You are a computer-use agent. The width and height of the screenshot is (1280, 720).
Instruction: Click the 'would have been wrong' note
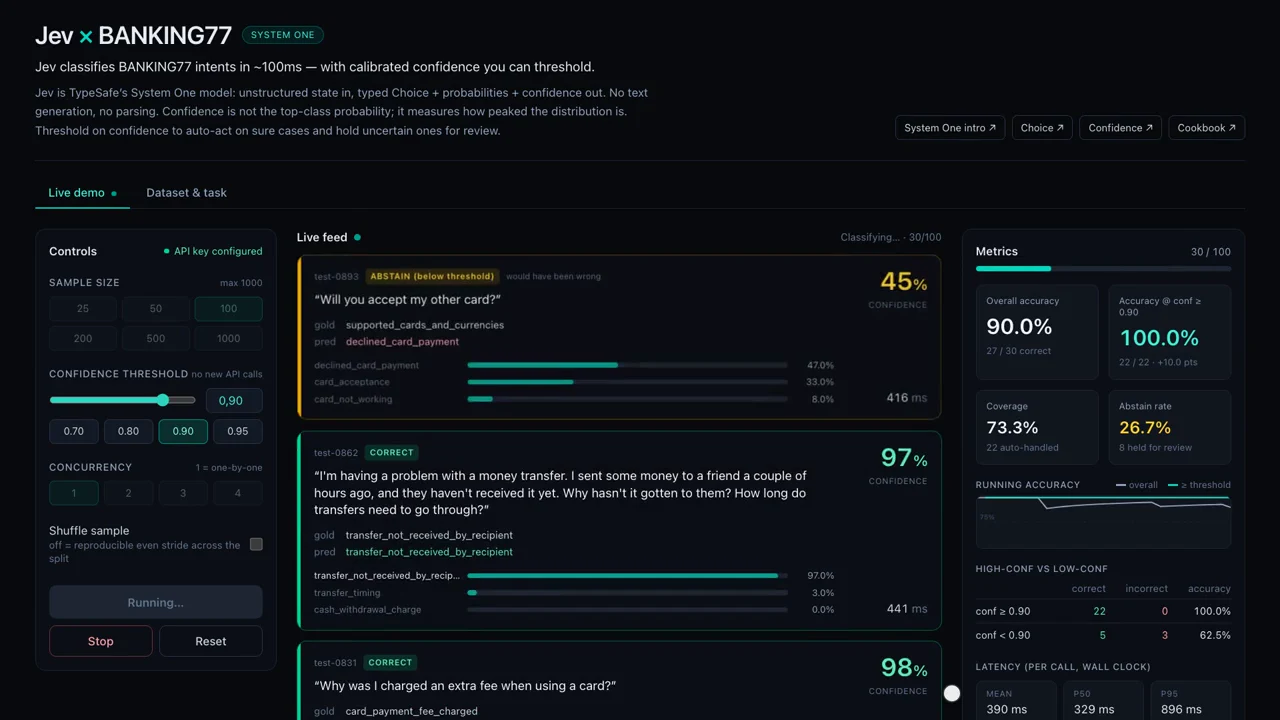click(553, 276)
